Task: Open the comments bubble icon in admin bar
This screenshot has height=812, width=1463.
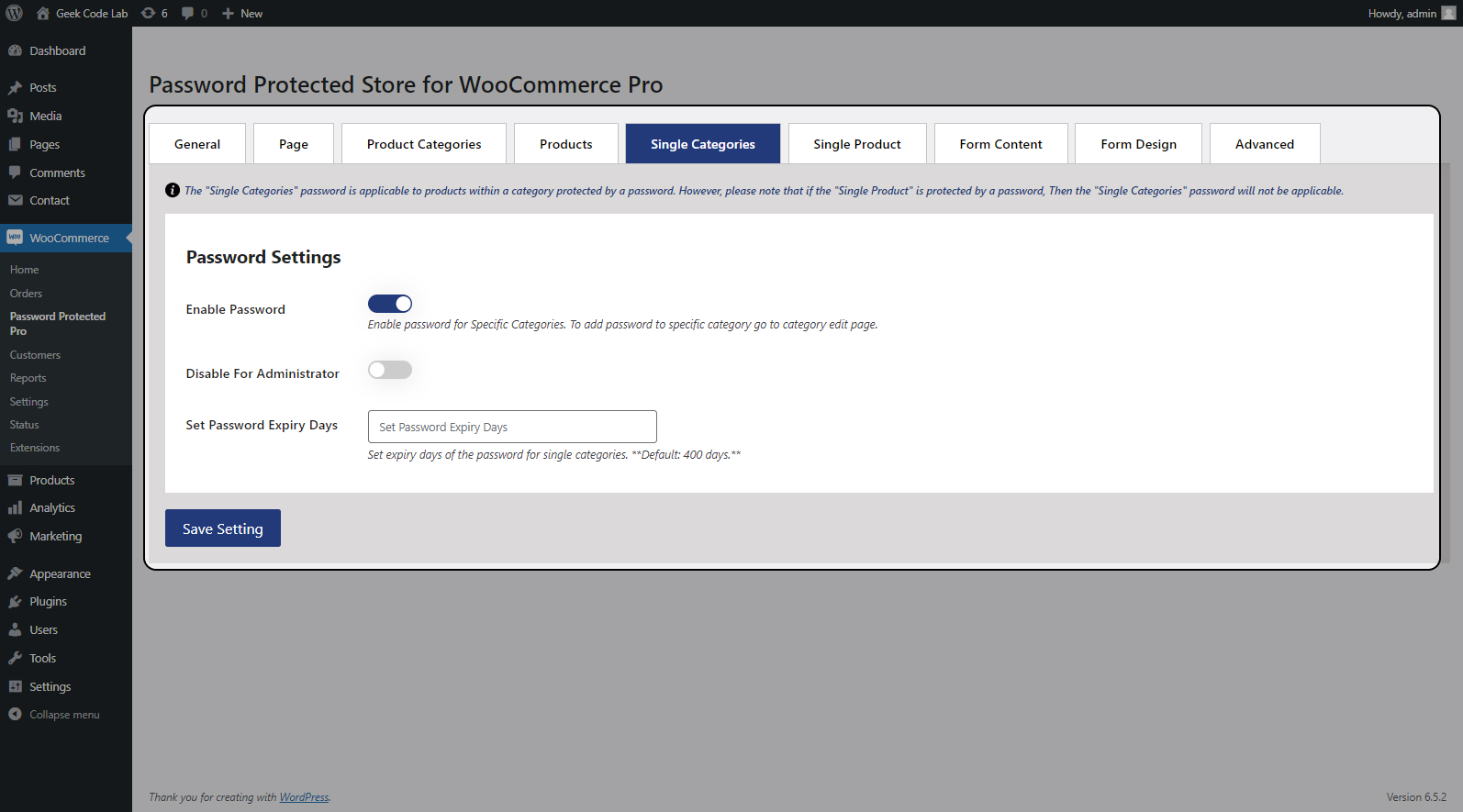Action: (x=187, y=13)
